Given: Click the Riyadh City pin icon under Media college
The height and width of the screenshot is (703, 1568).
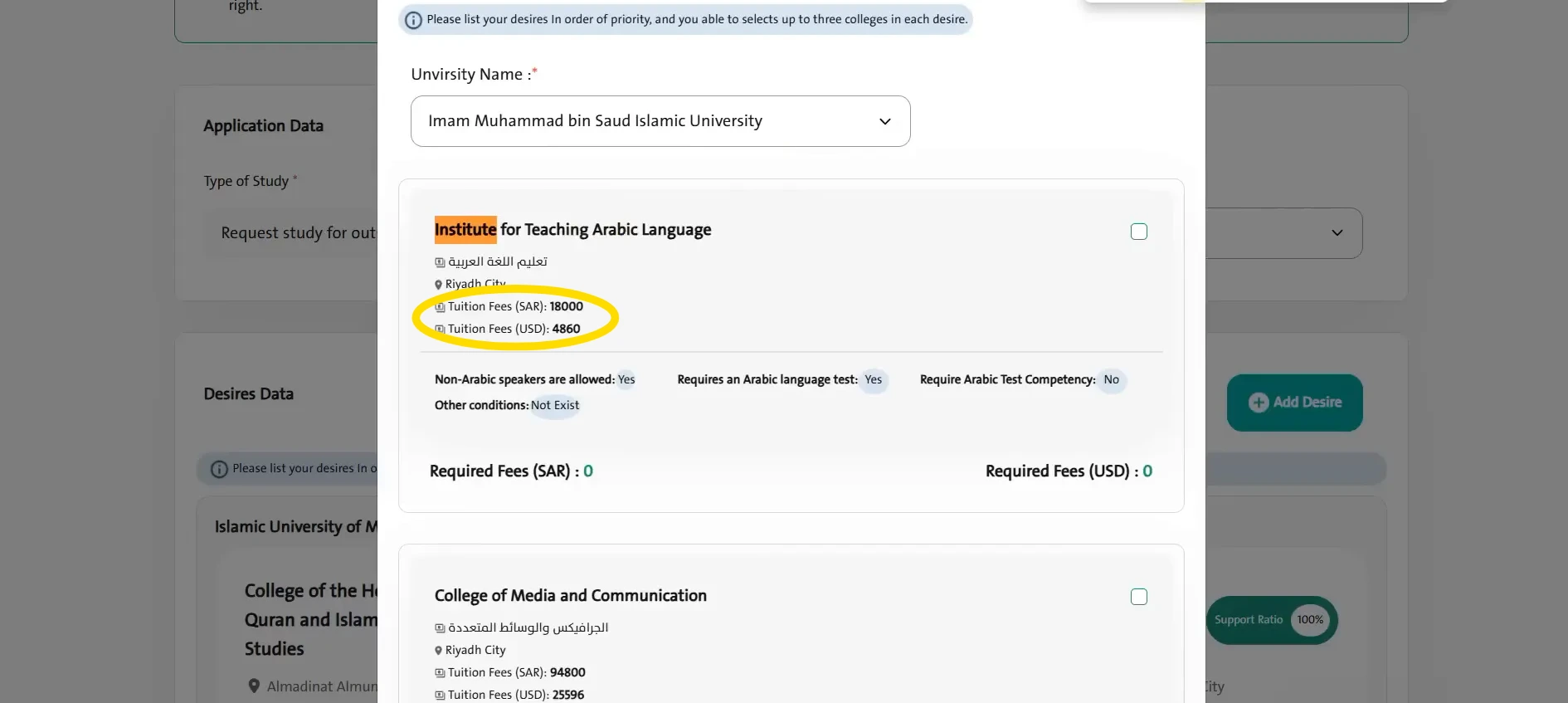Looking at the screenshot, I should (438, 651).
